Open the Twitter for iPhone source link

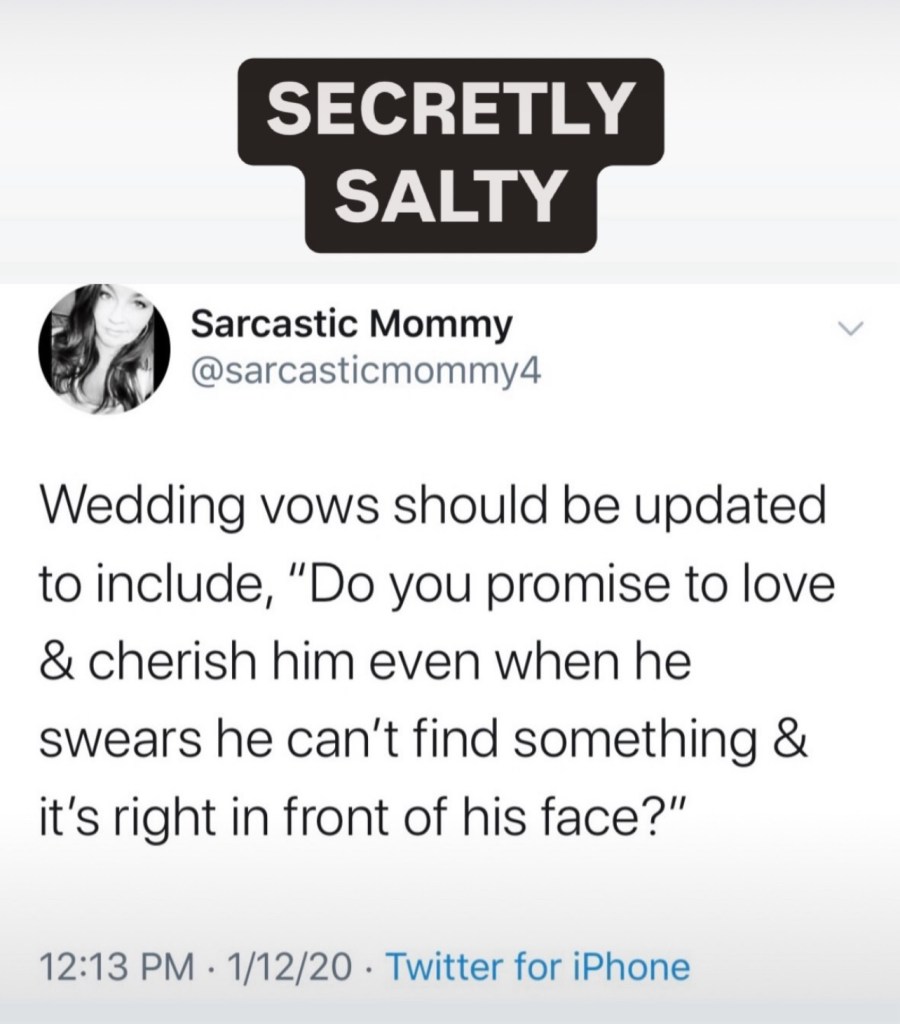(537, 968)
